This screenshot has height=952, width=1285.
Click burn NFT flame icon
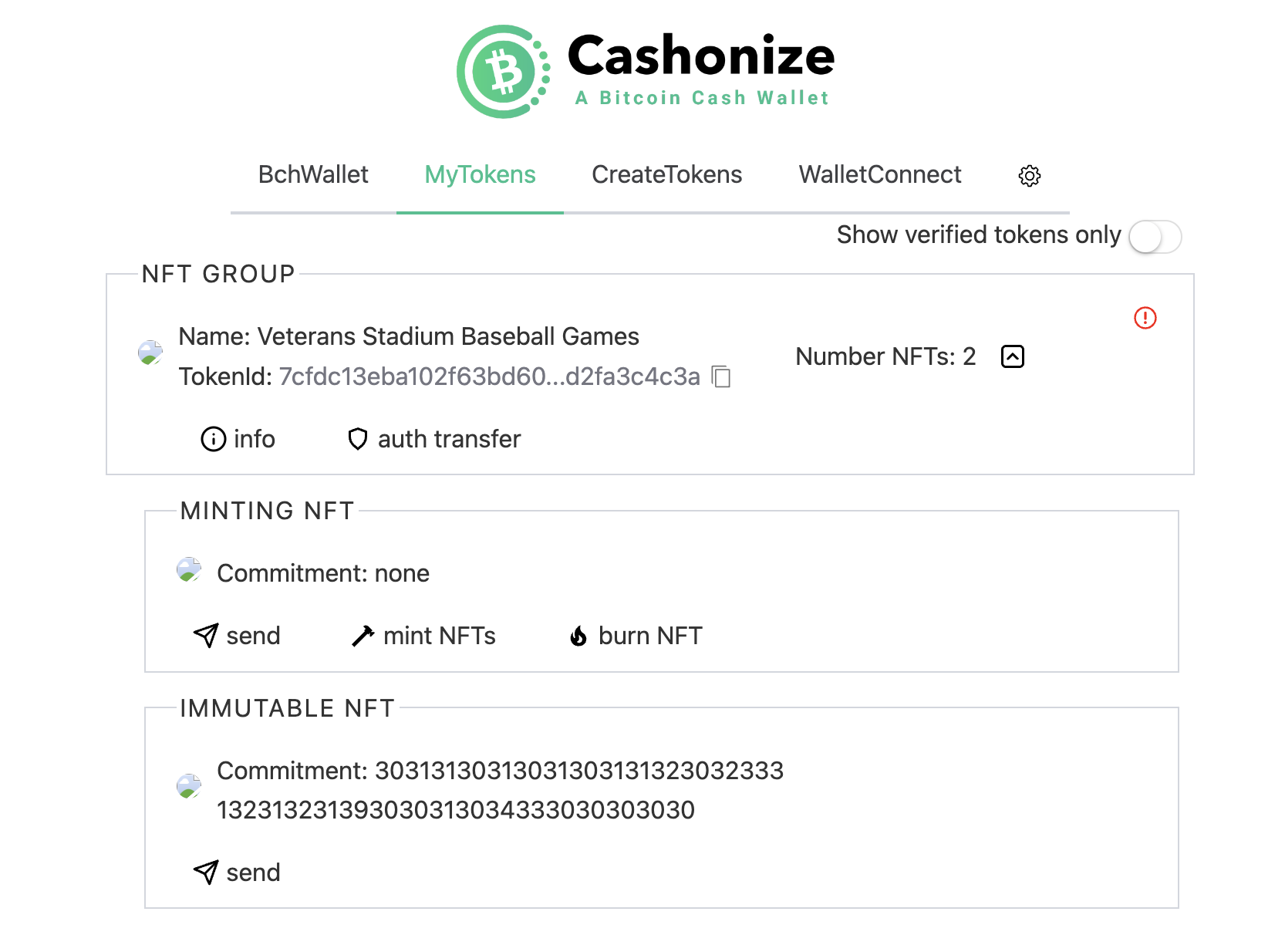[578, 636]
